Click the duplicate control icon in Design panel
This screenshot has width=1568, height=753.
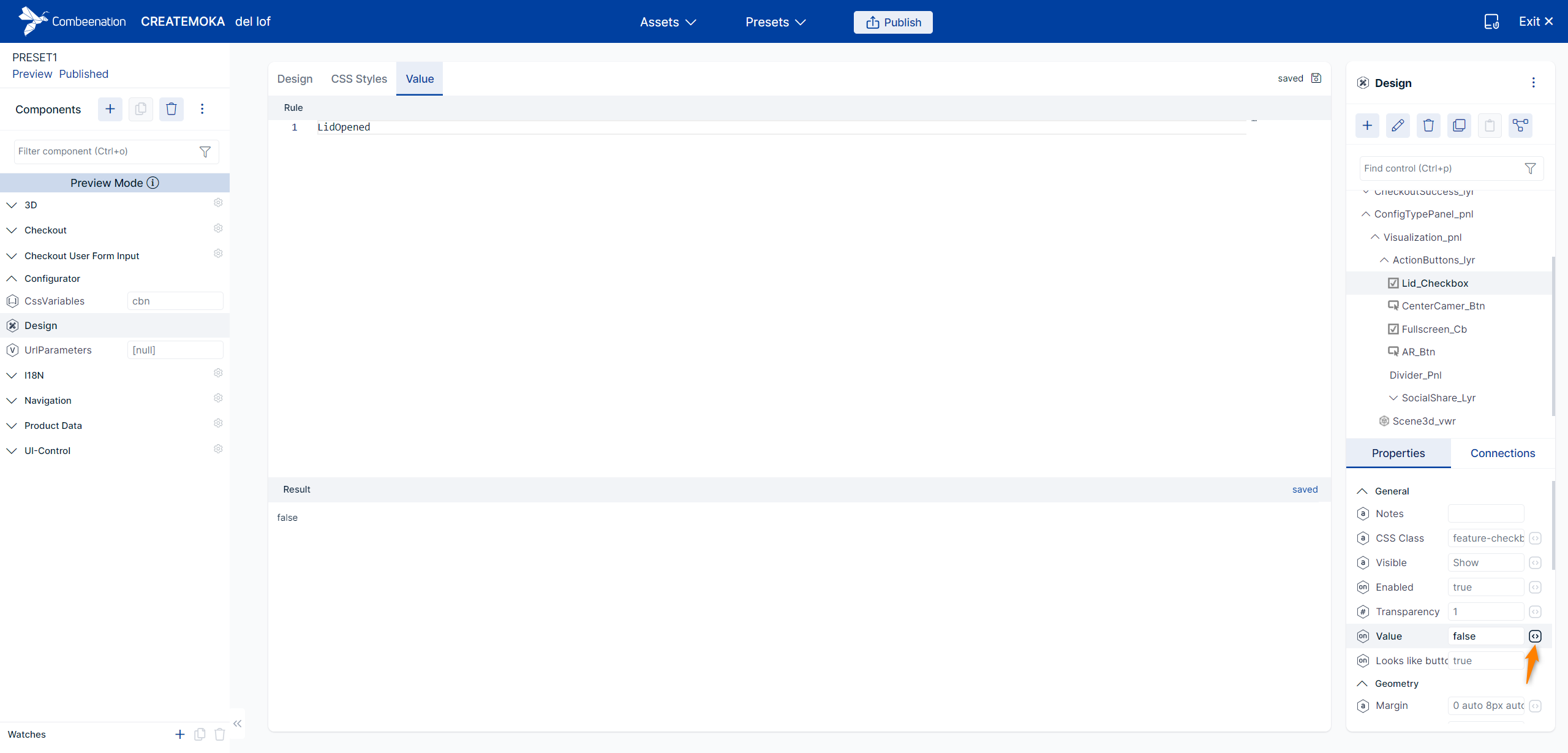coord(1459,126)
